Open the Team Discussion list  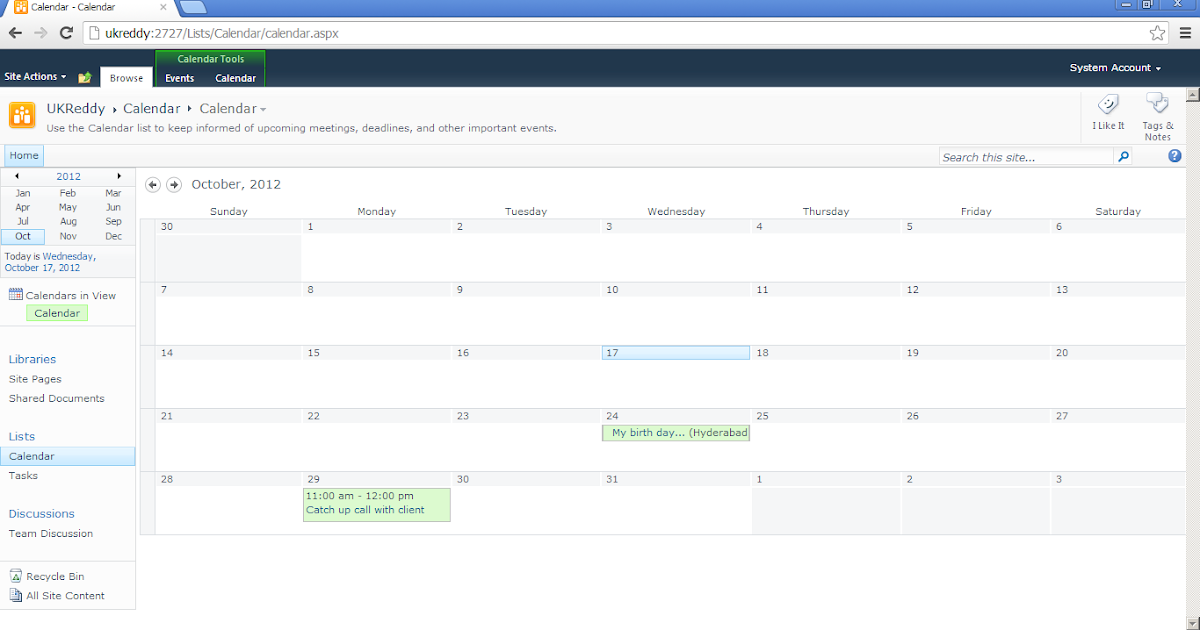coord(51,533)
